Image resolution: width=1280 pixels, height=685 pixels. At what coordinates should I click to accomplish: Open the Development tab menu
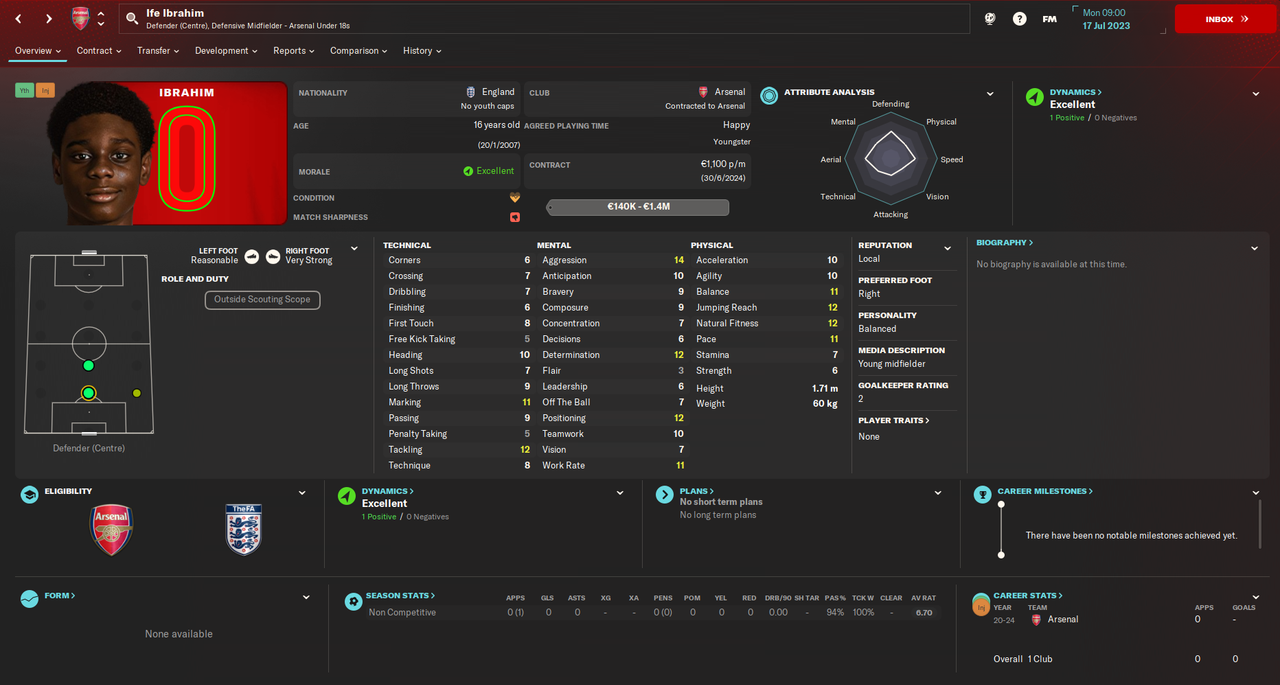click(226, 51)
